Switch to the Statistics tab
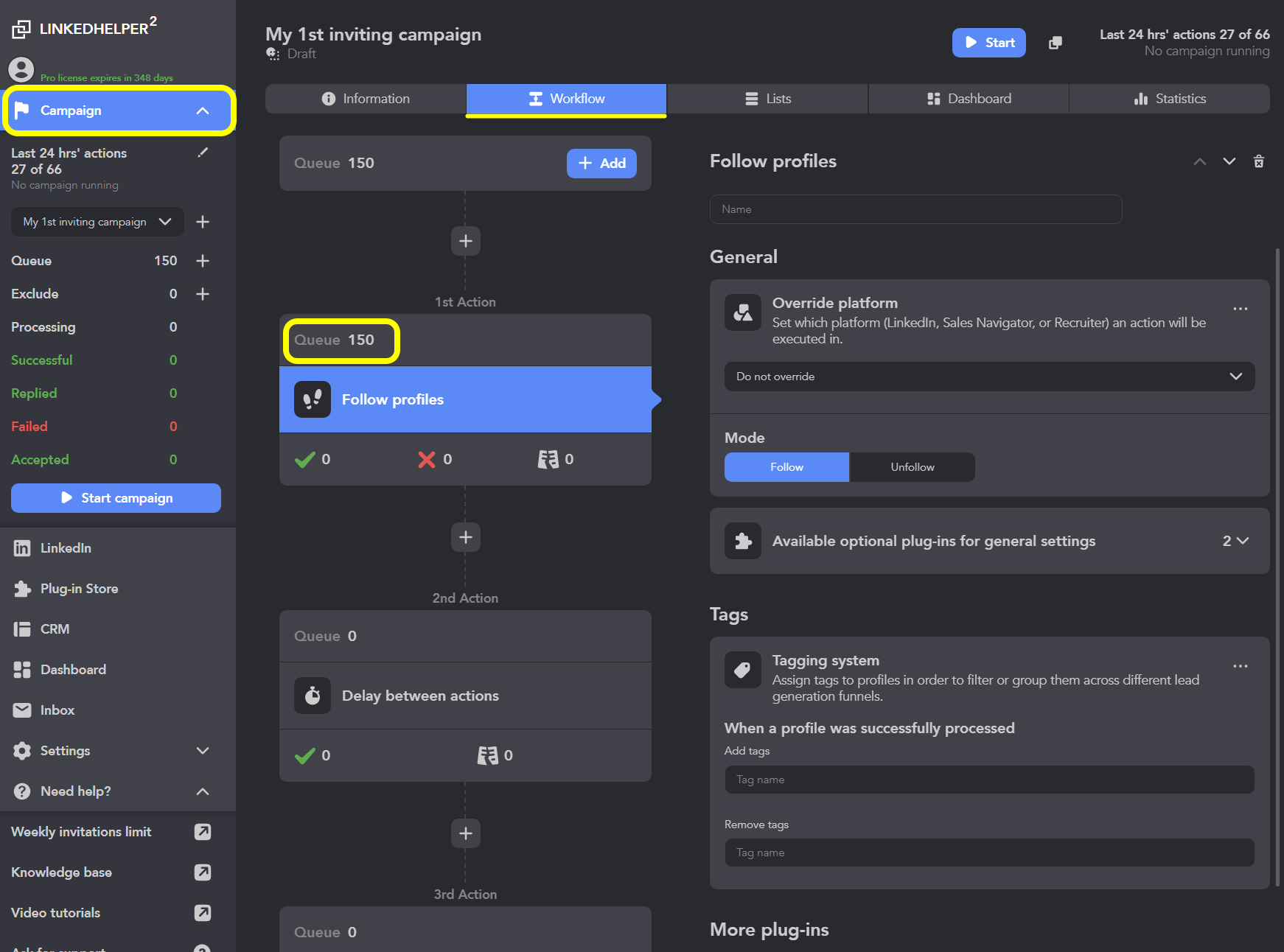The height and width of the screenshot is (952, 1284). click(1169, 99)
